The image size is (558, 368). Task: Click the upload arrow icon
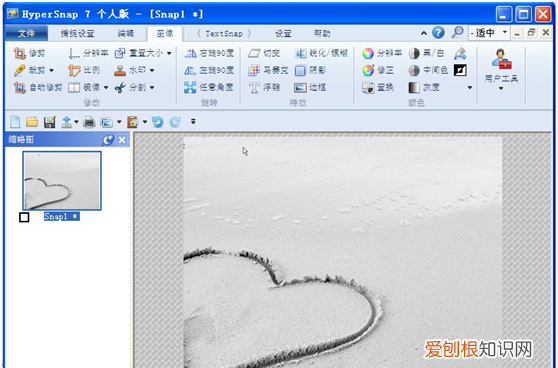click(x=67, y=122)
